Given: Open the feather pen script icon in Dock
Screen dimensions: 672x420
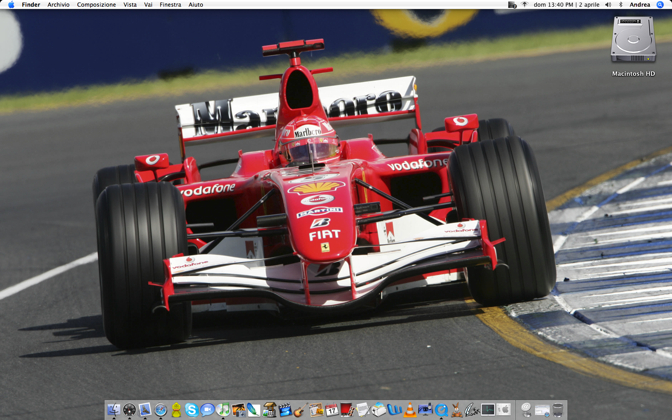Looking at the screenshot, I should click(472, 410).
